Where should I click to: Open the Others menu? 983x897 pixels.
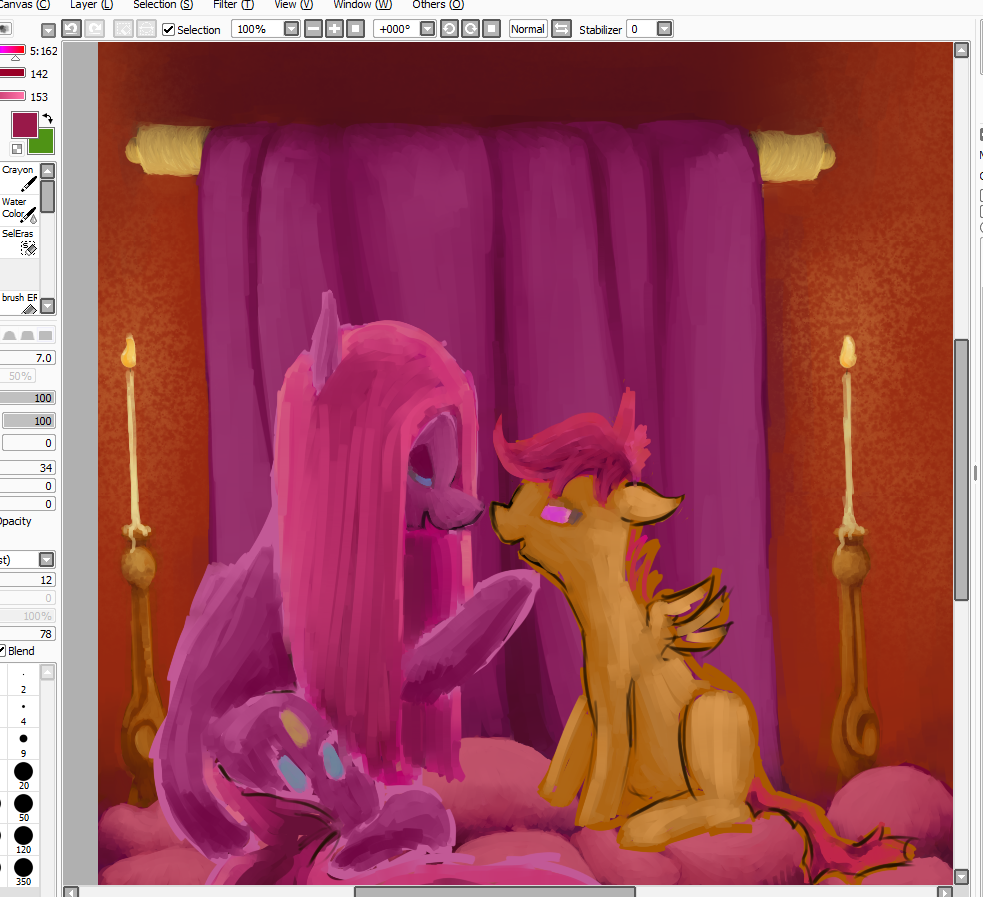coord(438,4)
